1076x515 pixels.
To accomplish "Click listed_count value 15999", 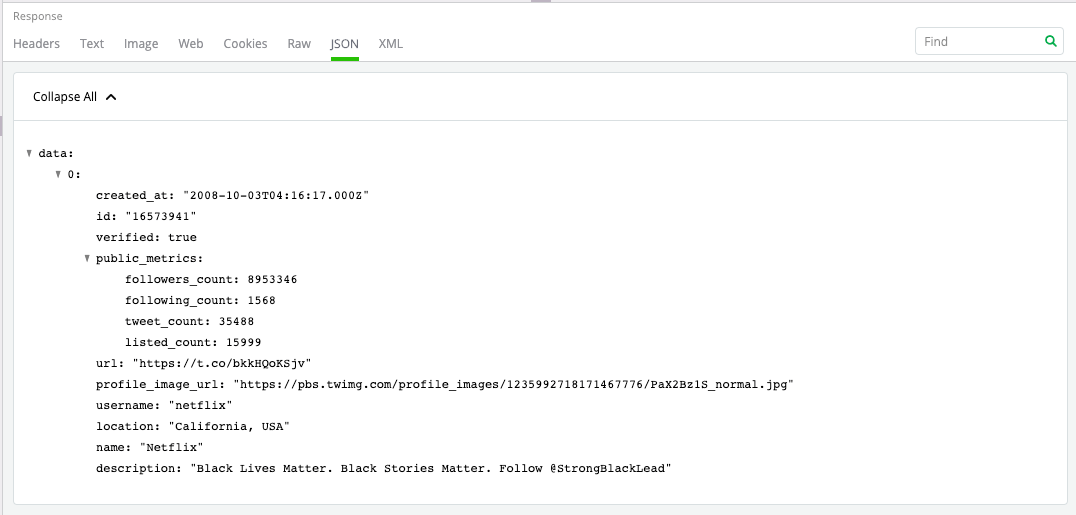I will (244, 342).
